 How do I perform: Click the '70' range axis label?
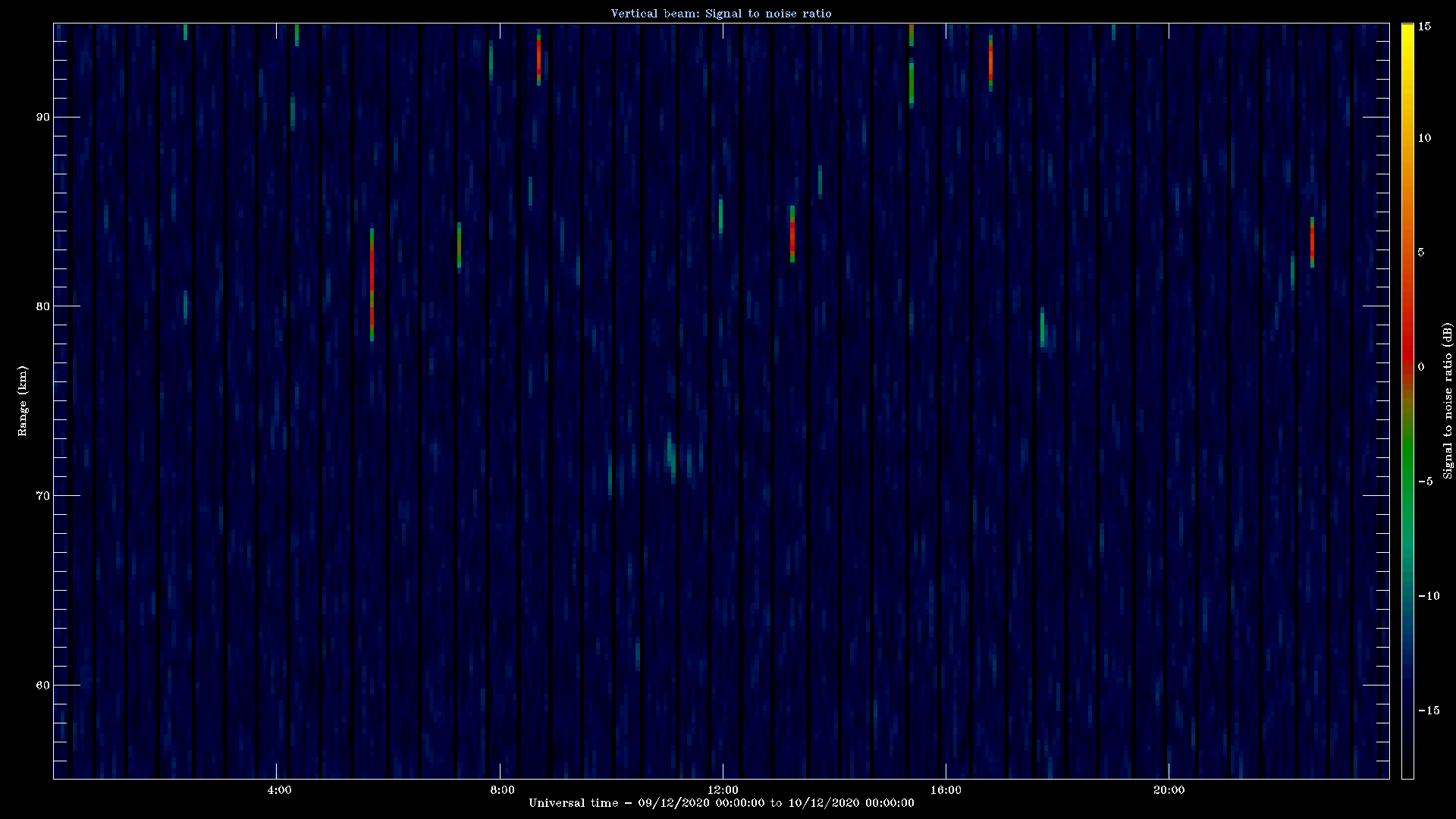click(x=43, y=496)
